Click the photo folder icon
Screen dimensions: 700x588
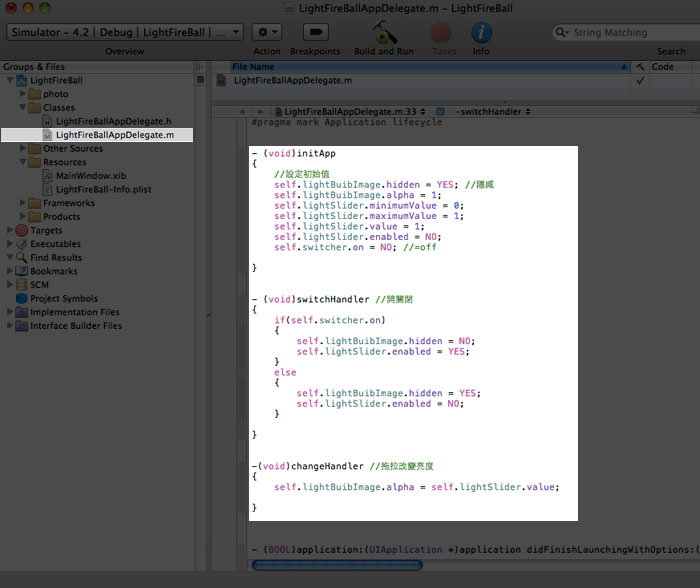pyautogui.click(x=34, y=94)
